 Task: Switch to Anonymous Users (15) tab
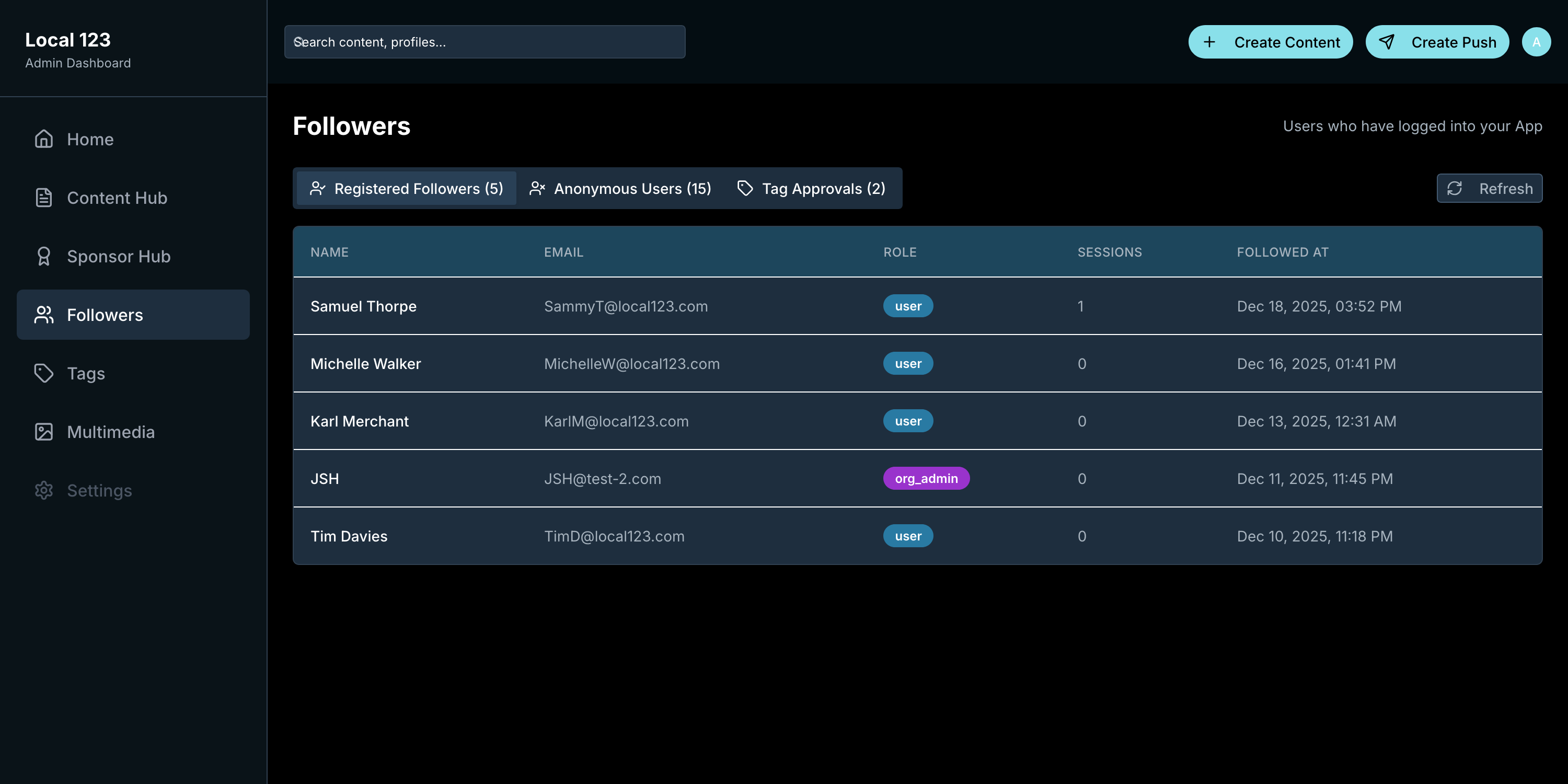621,189
